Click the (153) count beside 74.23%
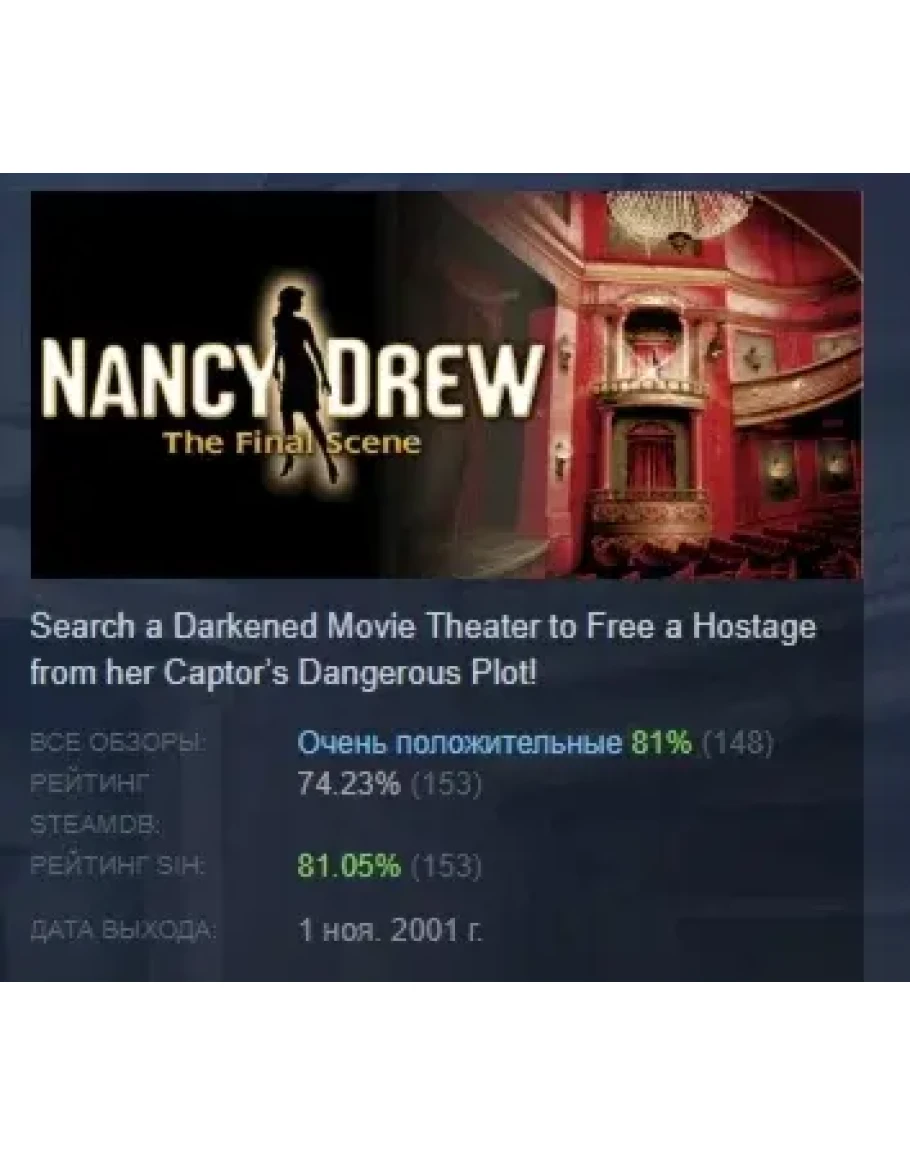The height and width of the screenshot is (1155, 910). (x=446, y=784)
